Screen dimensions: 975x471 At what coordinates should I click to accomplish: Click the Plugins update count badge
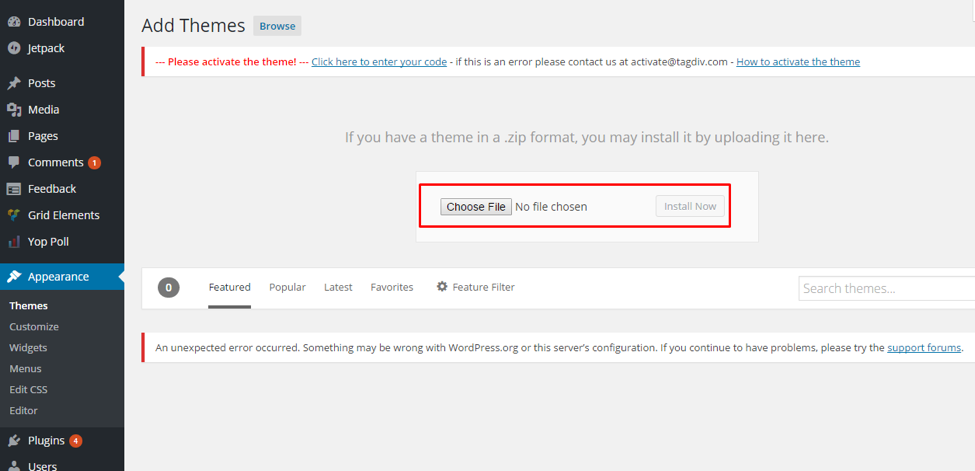pyautogui.click(x=75, y=441)
